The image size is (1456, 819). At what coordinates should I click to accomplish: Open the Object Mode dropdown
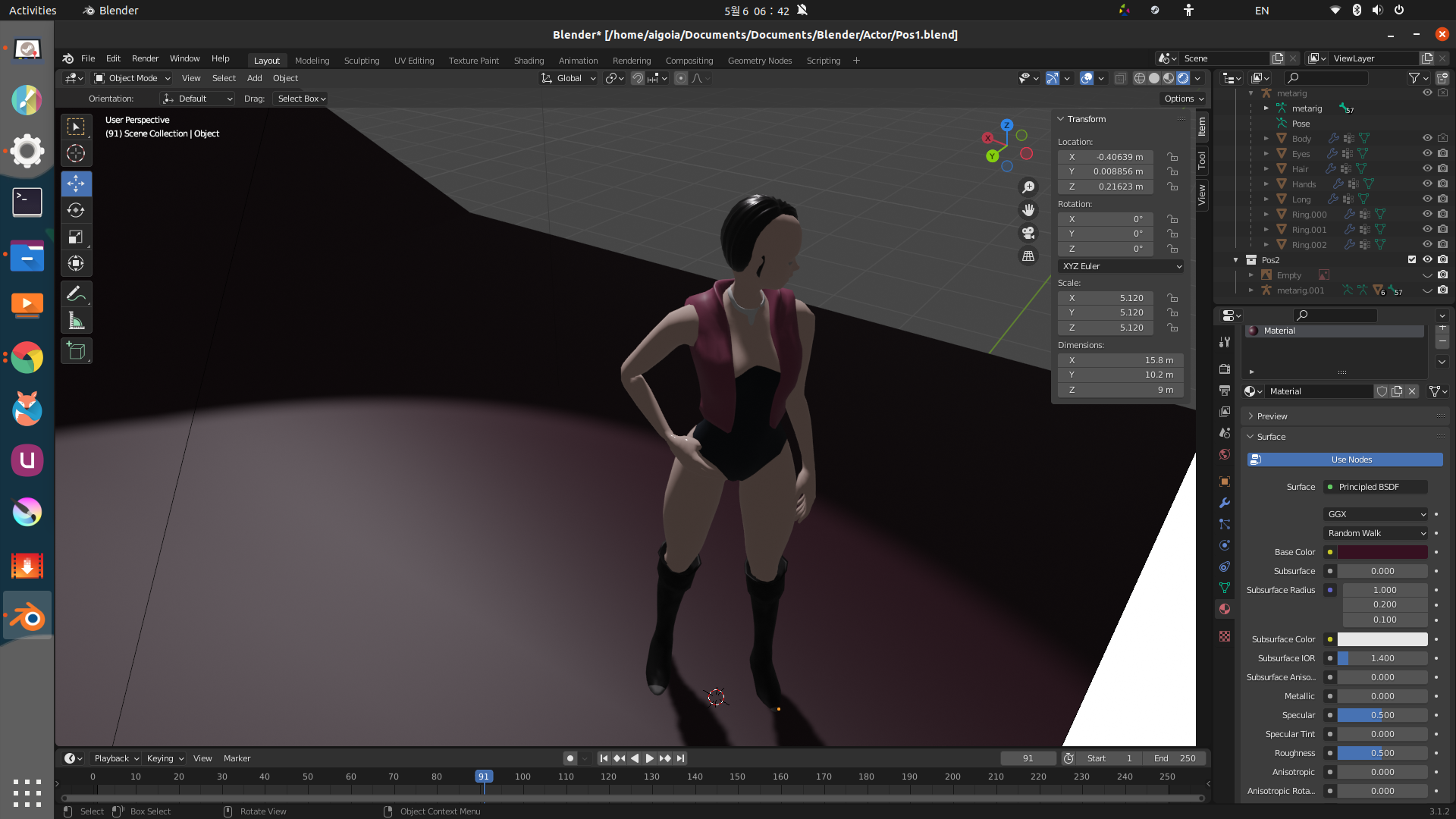(x=132, y=78)
